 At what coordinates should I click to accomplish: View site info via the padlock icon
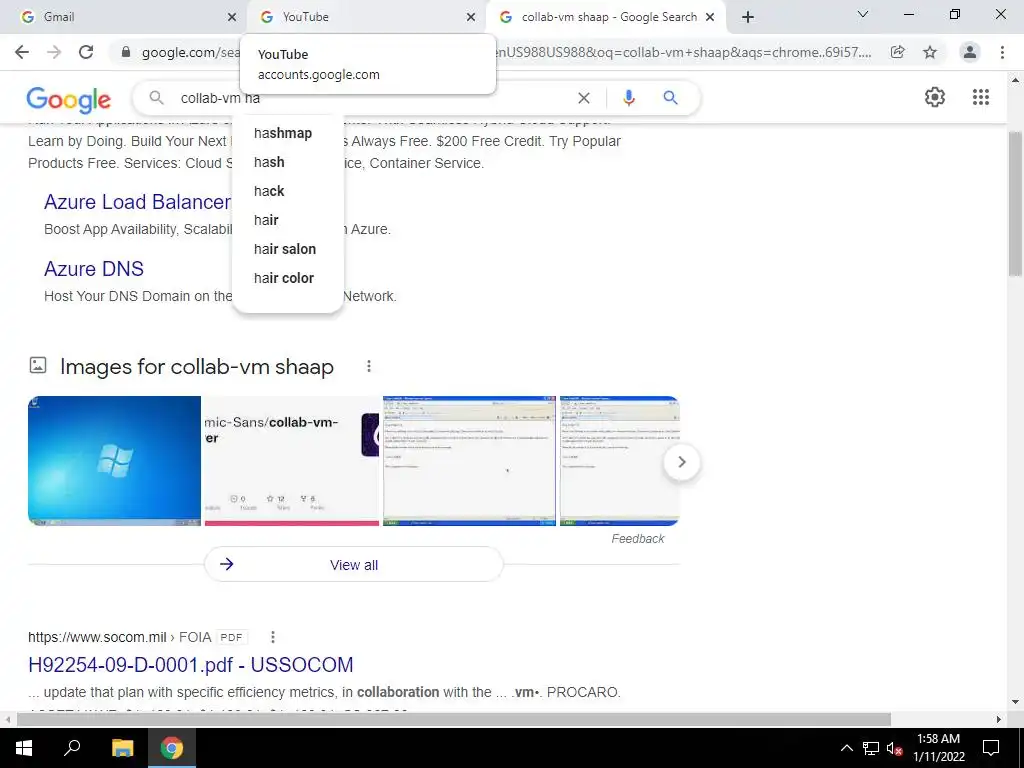point(126,52)
